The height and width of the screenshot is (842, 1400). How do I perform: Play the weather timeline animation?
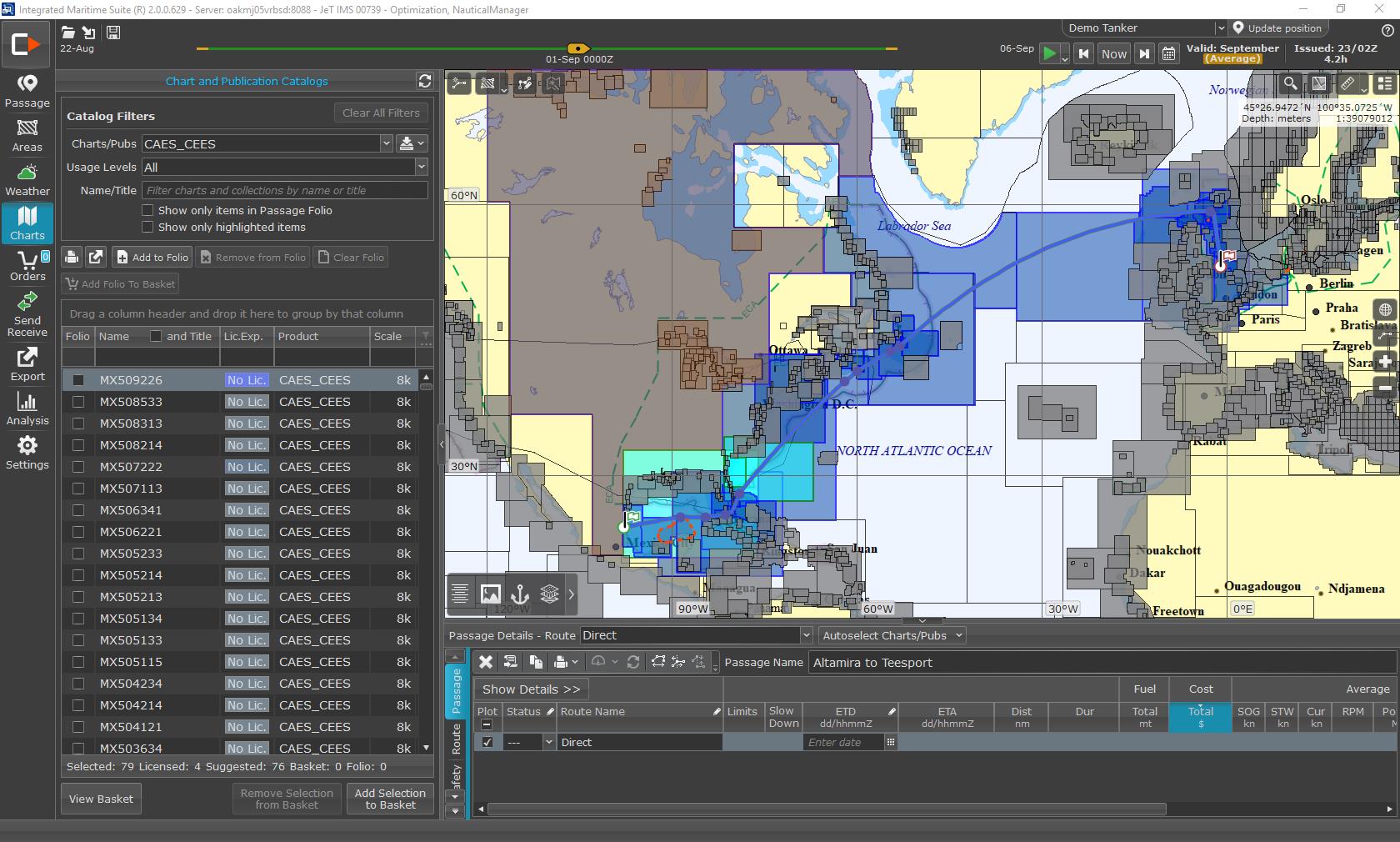pos(1050,54)
